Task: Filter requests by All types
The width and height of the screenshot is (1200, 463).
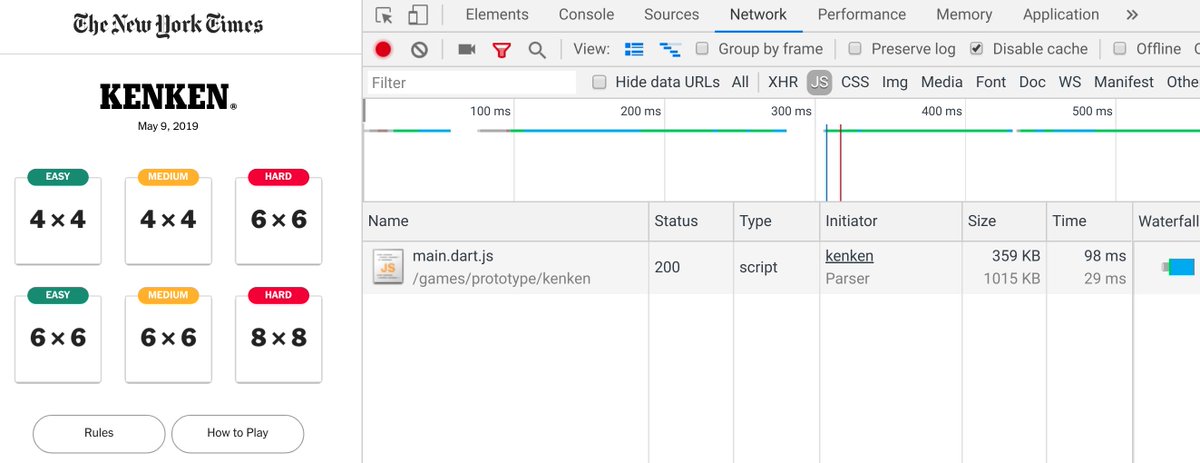Action: pyautogui.click(x=740, y=82)
